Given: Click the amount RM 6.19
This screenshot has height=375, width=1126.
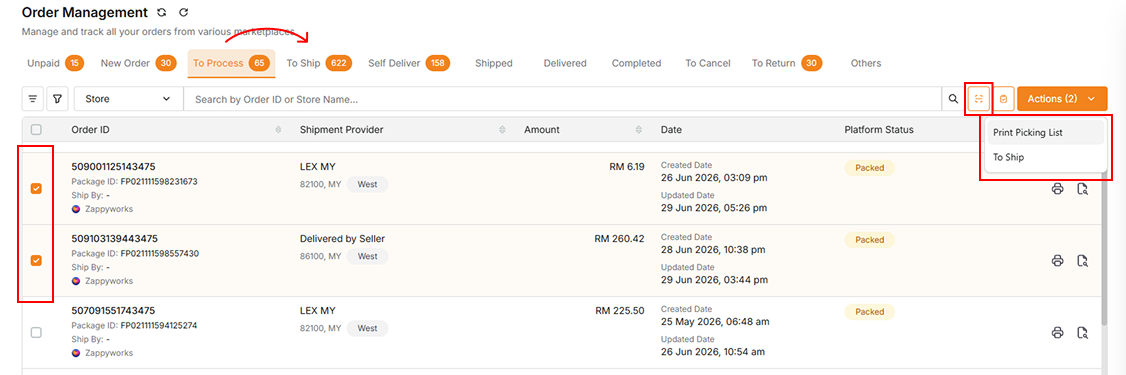Looking at the screenshot, I should pos(628,167).
